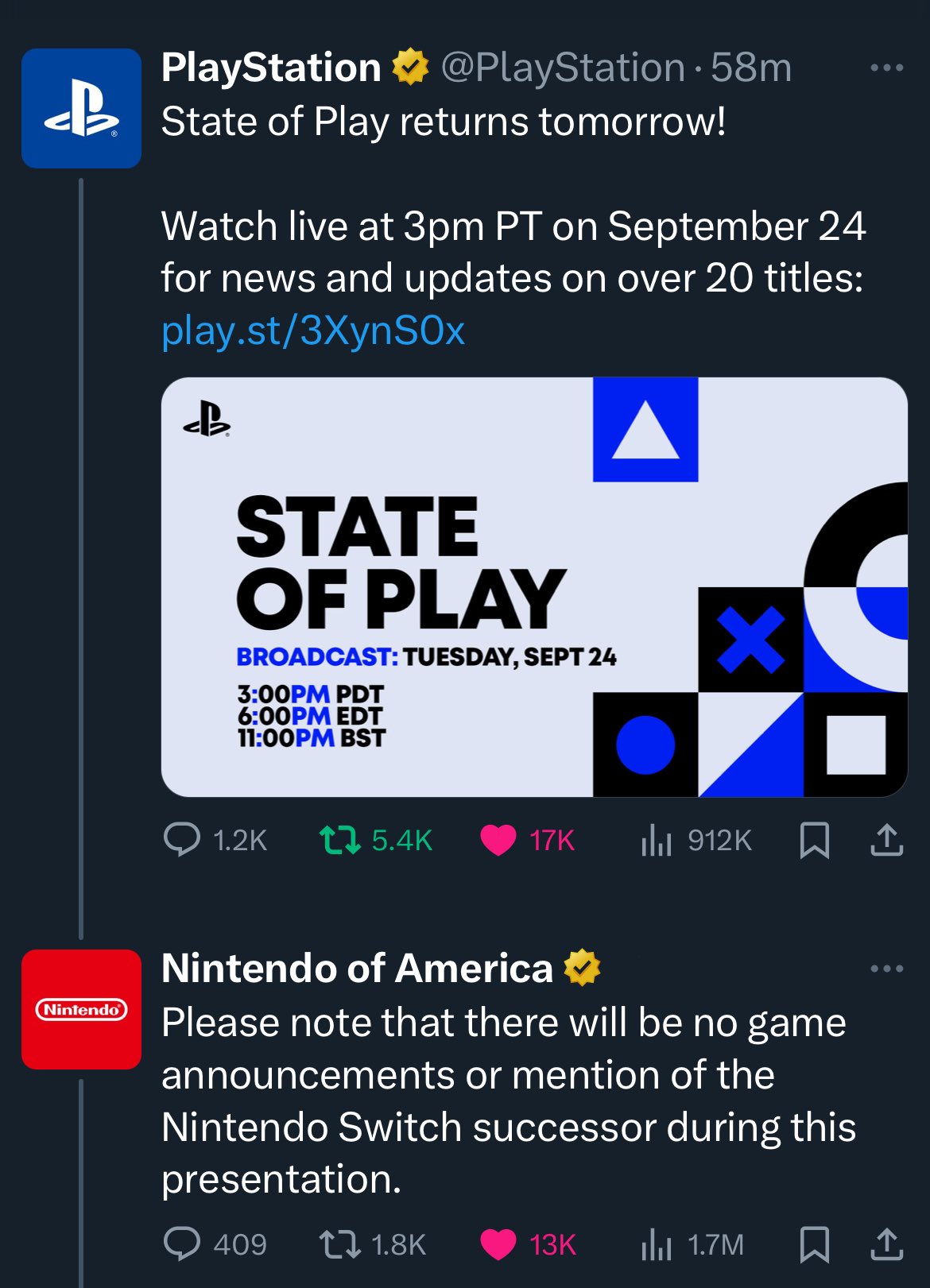Share the PlayStation tweet
This screenshot has height=1288, width=930.
(887, 840)
